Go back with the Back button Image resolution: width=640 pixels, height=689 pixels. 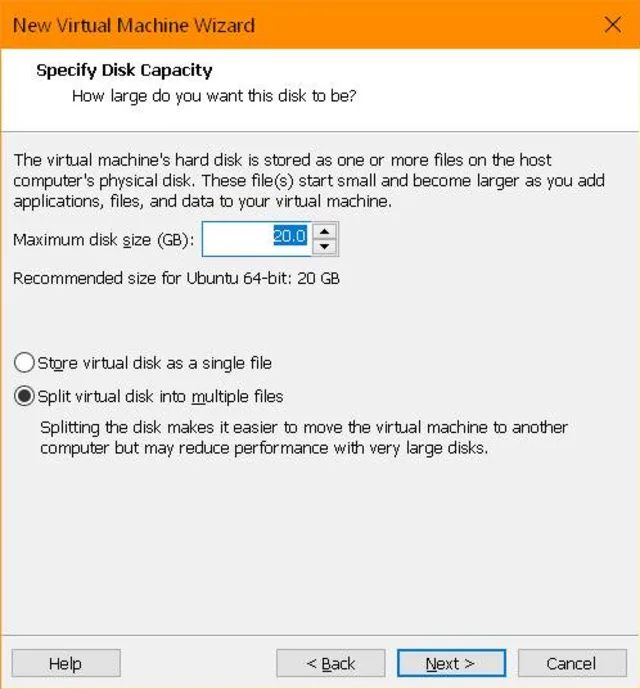330,663
